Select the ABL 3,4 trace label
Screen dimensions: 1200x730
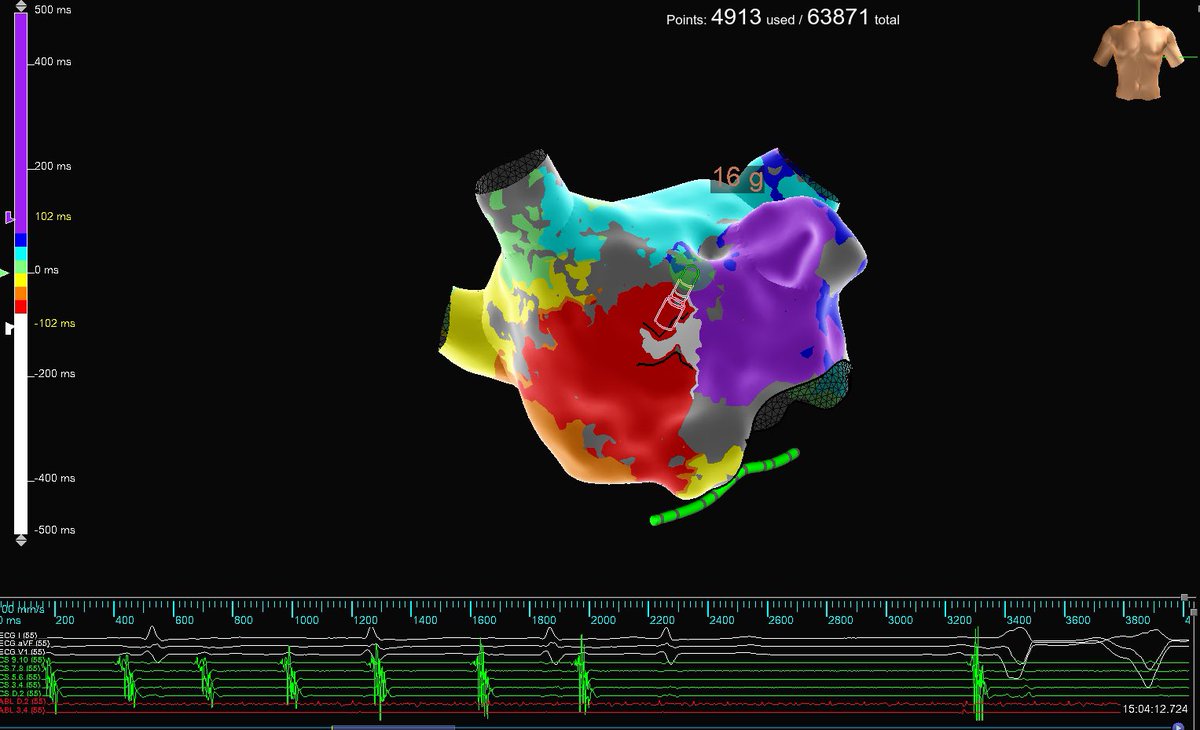(x=25, y=711)
